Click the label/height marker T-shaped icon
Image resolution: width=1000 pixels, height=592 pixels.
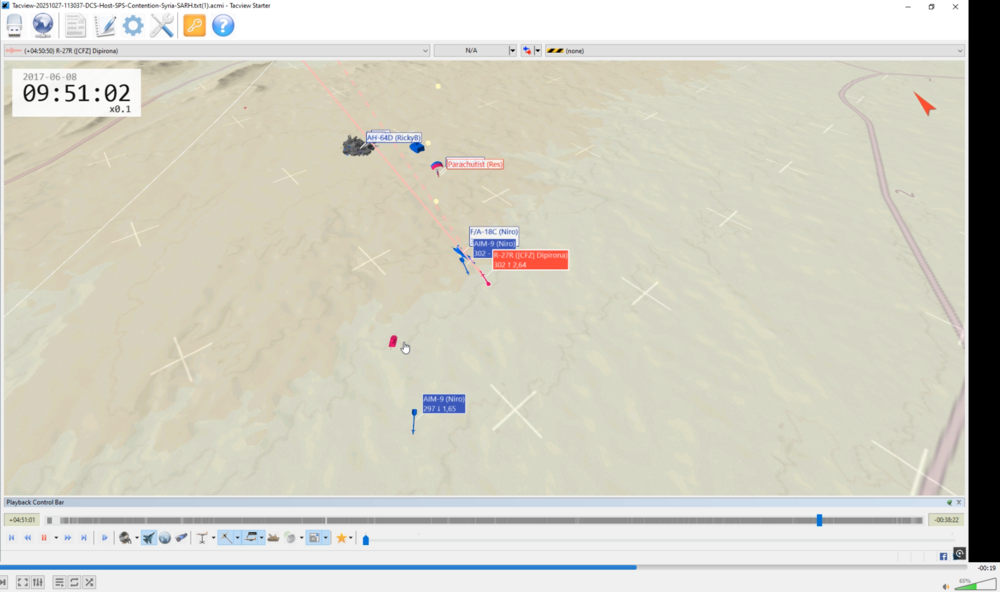pyautogui.click(x=202, y=538)
